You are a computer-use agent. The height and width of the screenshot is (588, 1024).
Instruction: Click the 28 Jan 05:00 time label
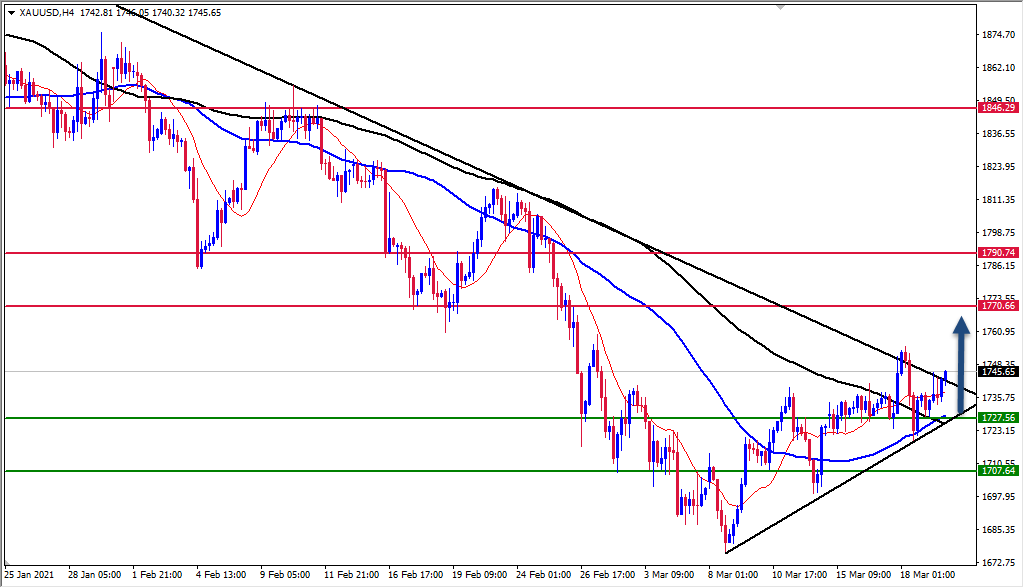coord(95,575)
